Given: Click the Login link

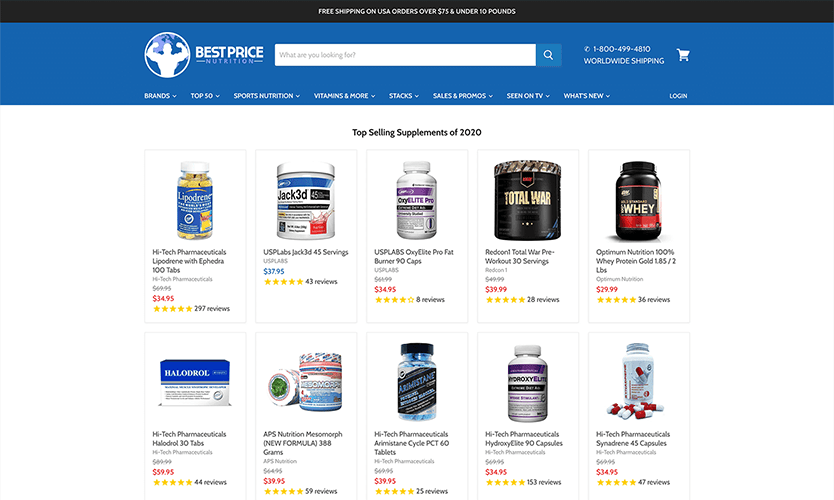Looking at the screenshot, I should pyautogui.click(x=678, y=96).
